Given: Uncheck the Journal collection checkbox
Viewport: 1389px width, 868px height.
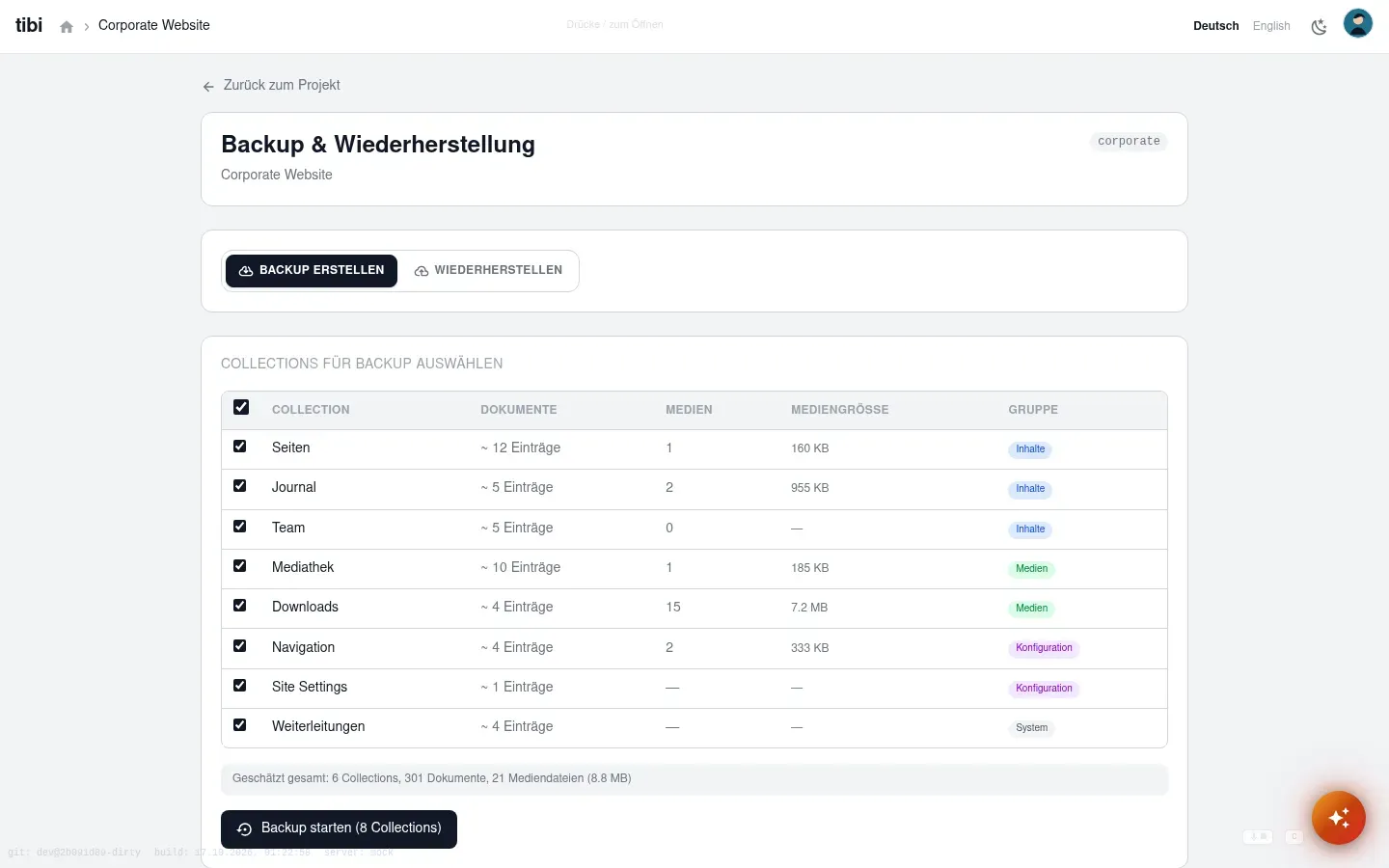Looking at the screenshot, I should coord(240,486).
